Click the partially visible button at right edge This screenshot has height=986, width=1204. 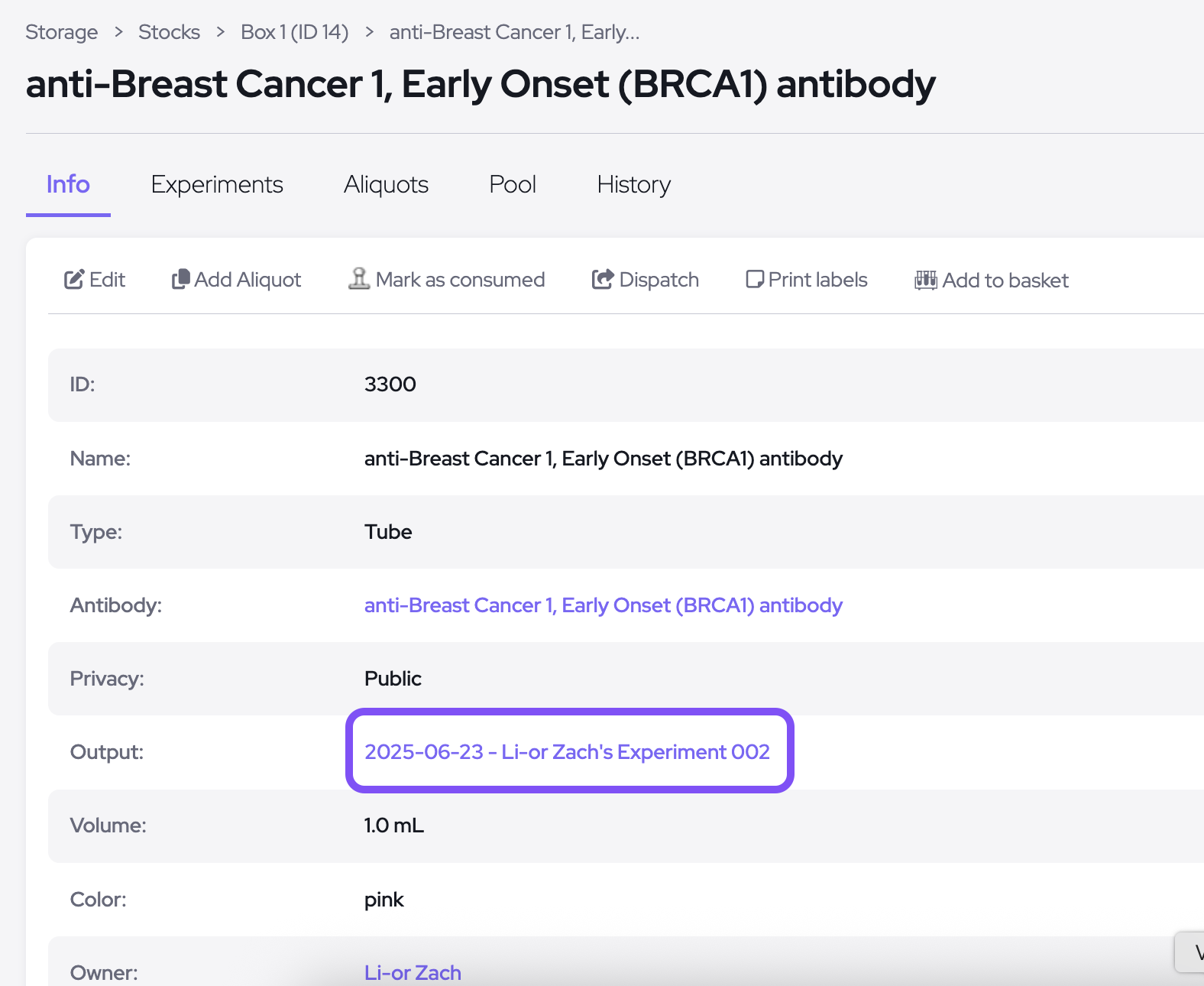pyautogui.click(x=1190, y=952)
